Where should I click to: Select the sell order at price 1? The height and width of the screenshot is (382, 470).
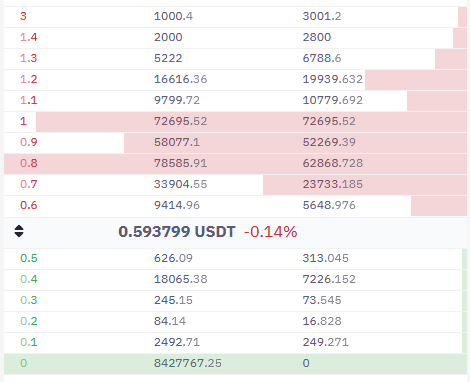tap(235, 121)
